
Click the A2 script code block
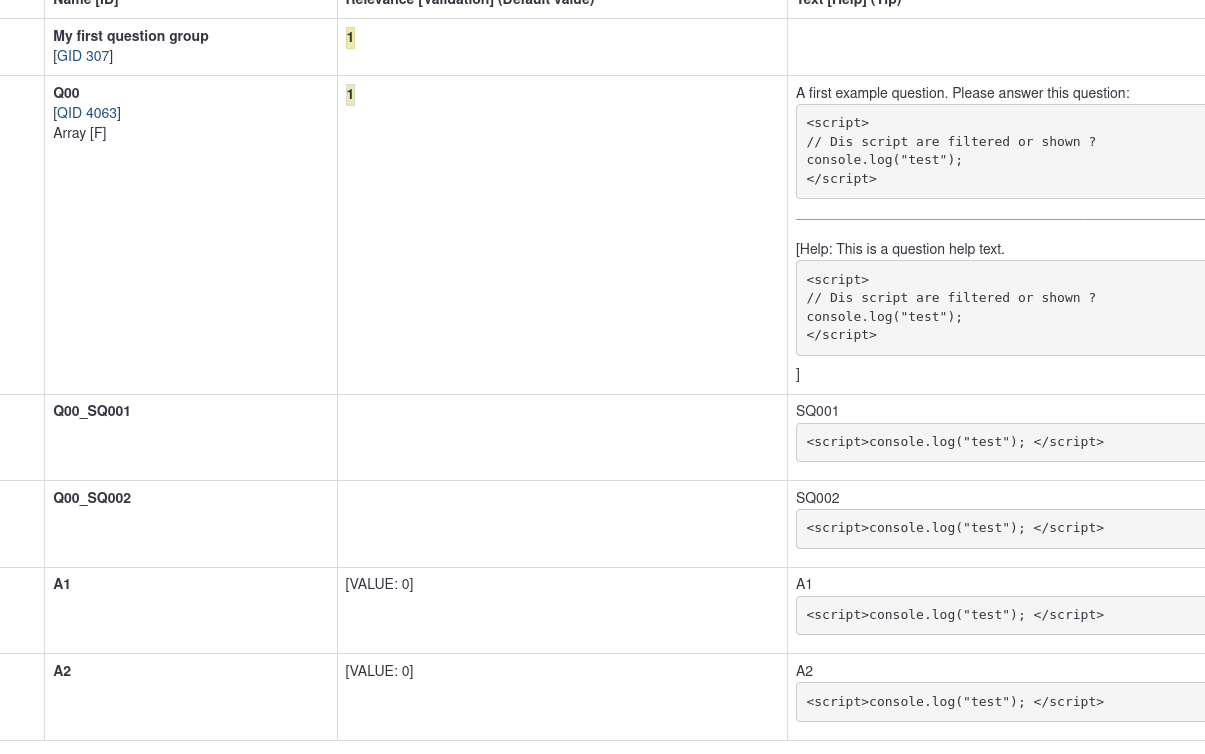pyautogui.click(x=1000, y=702)
